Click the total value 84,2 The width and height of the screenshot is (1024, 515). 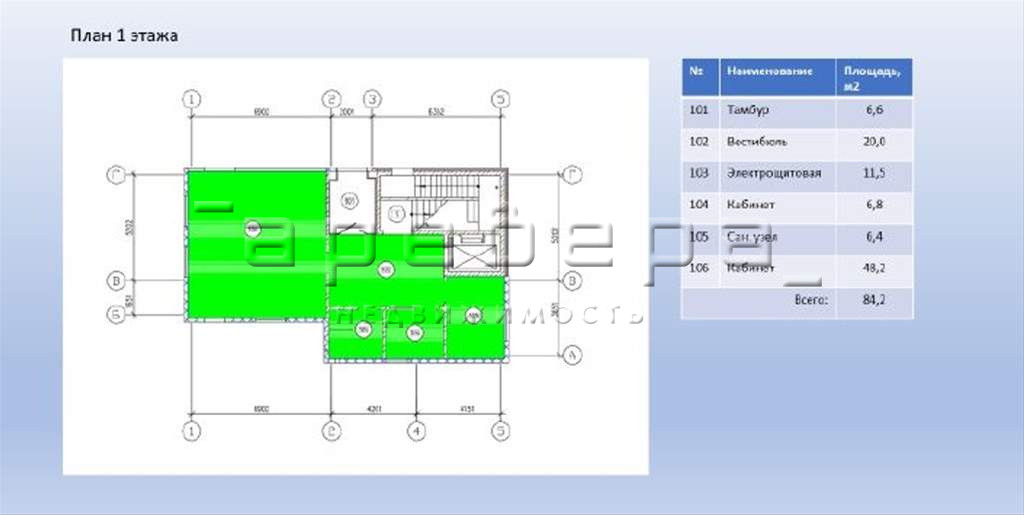point(874,300)
